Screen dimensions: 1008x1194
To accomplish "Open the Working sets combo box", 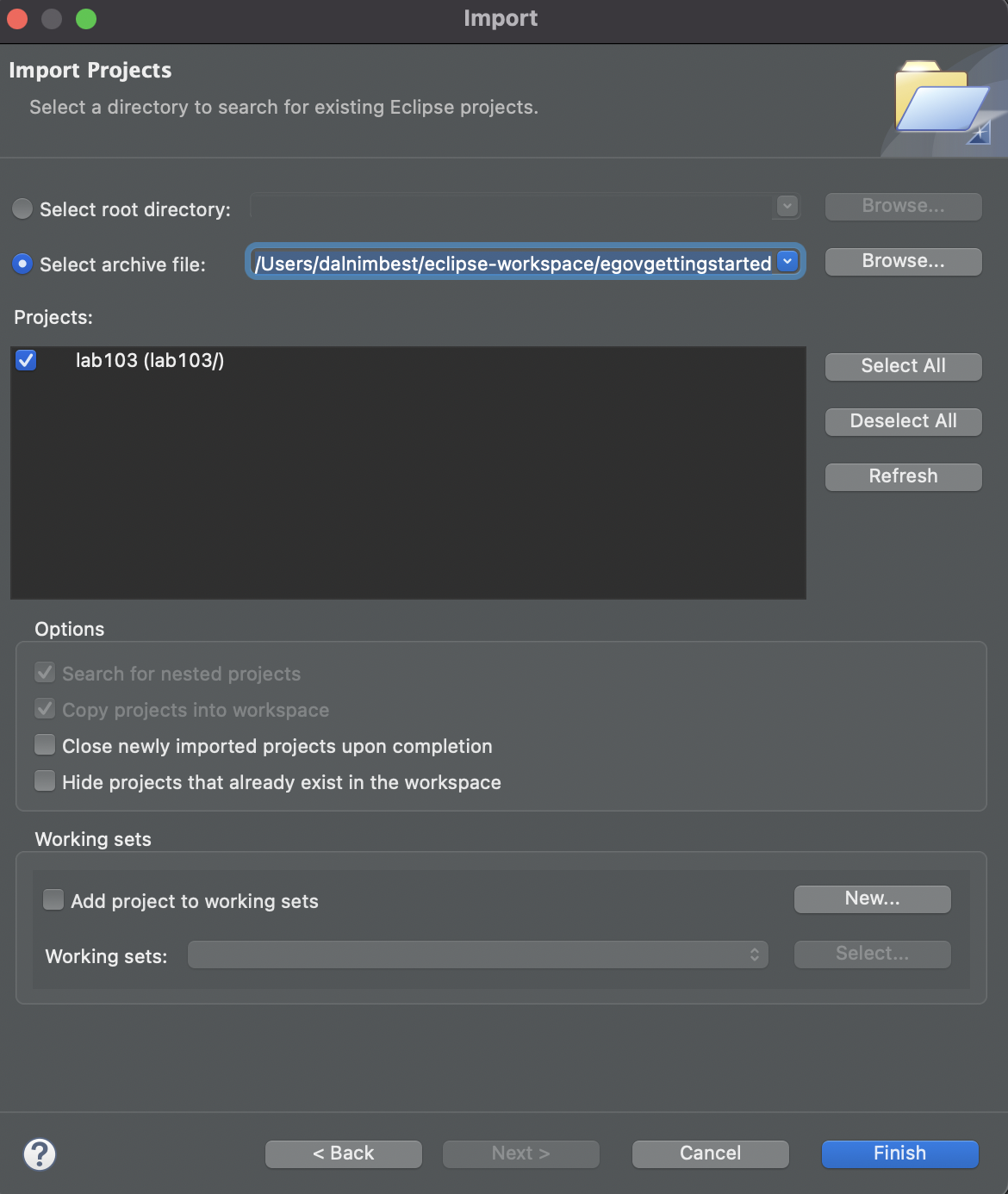I will (x=478, y=955).
